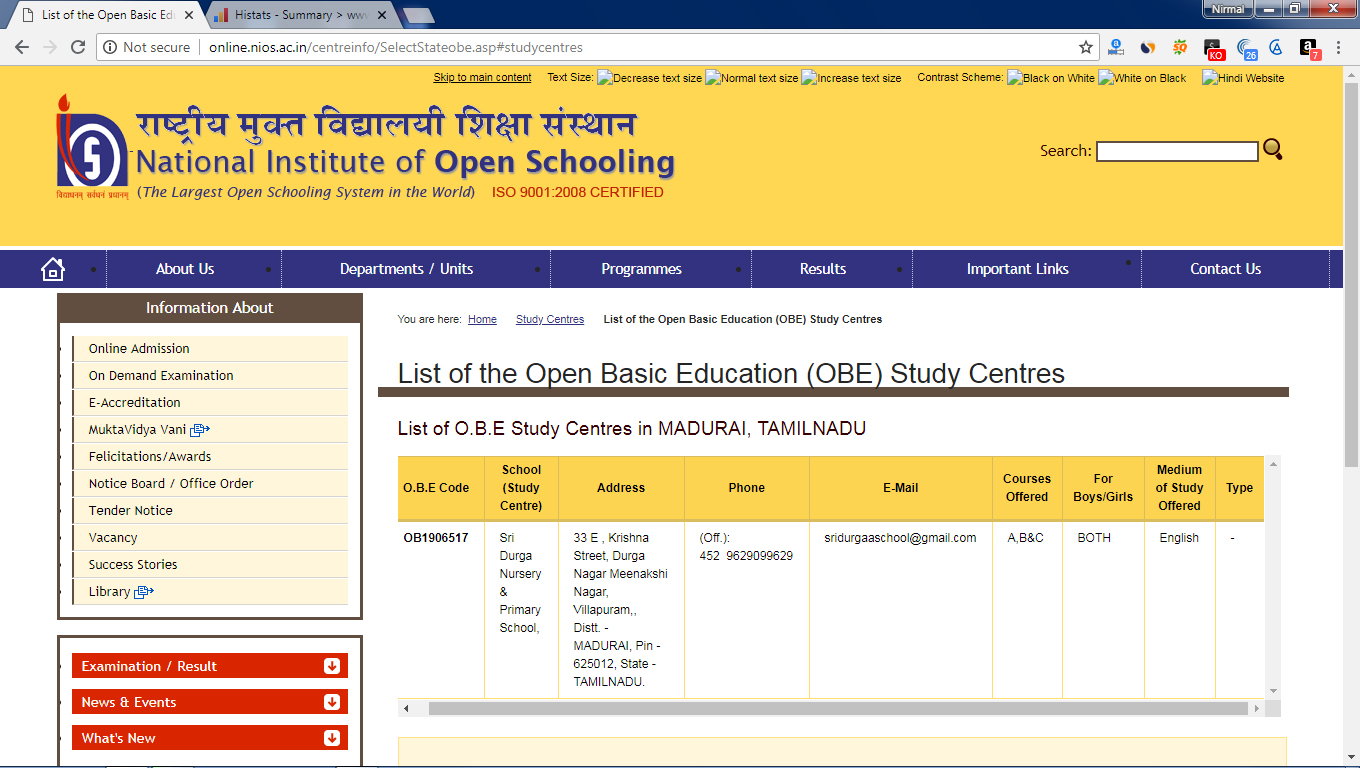Open the extension with red KO badge
This screenshot has height=768, width=1360.
click(x=1213, y=48)
